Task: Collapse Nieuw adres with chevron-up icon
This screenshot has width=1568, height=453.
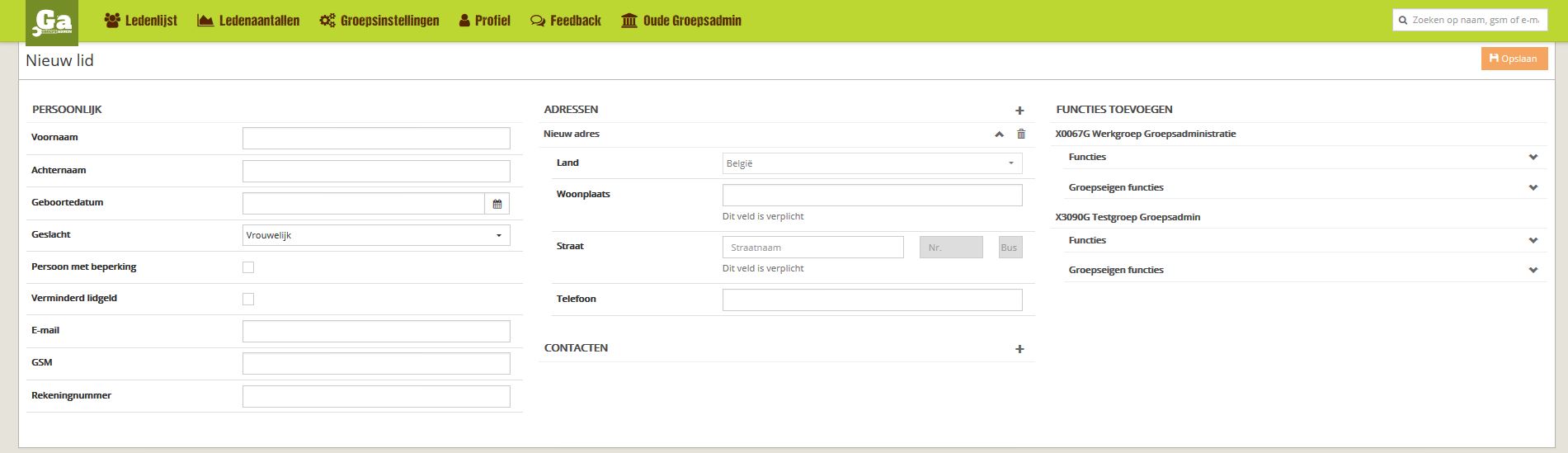Action: coord(999,134)
